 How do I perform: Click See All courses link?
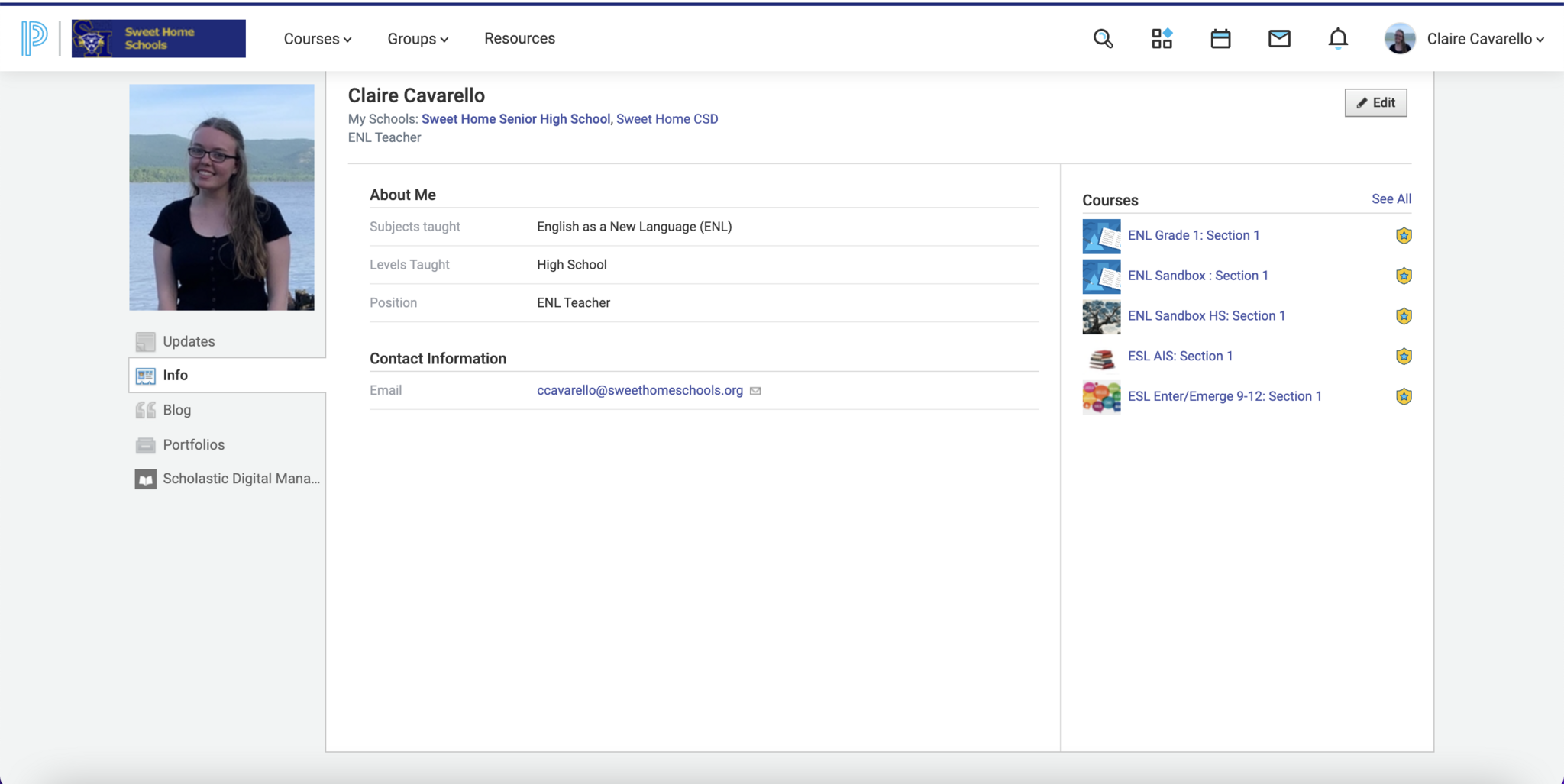[1391, 199]
